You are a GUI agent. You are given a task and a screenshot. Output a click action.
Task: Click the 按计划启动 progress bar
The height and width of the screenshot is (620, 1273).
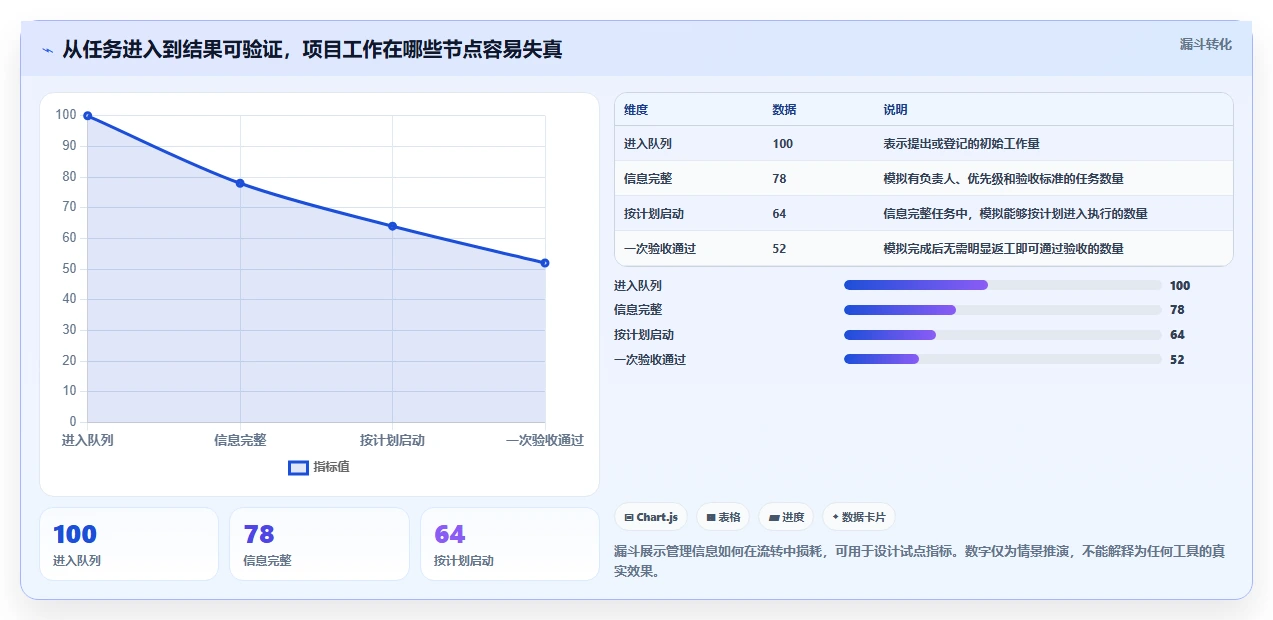[x=1003, y=335]
